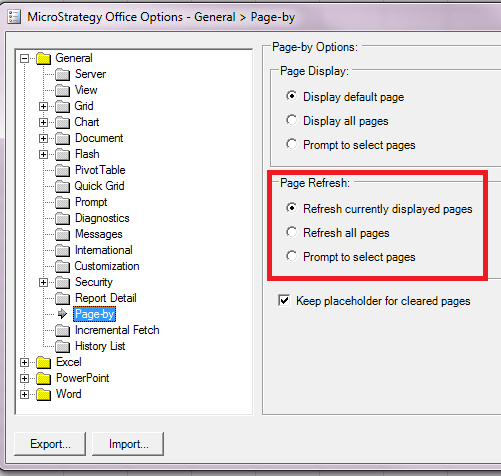Expand the Grid tree node
Viewport: 501px width, 476px height.
(x=43, y=106)
